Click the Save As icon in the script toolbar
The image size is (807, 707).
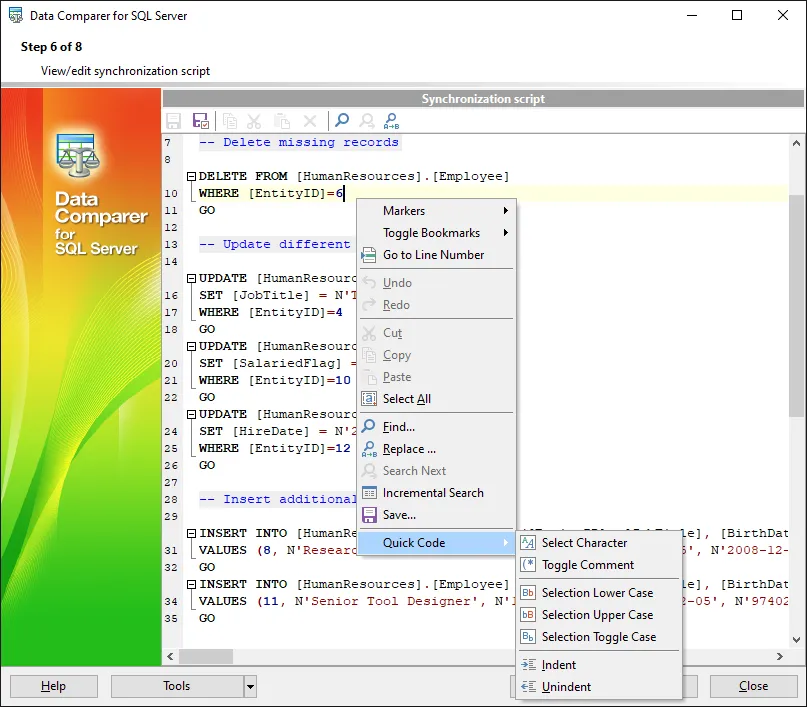pyautogui.click(x=201, y=121)
